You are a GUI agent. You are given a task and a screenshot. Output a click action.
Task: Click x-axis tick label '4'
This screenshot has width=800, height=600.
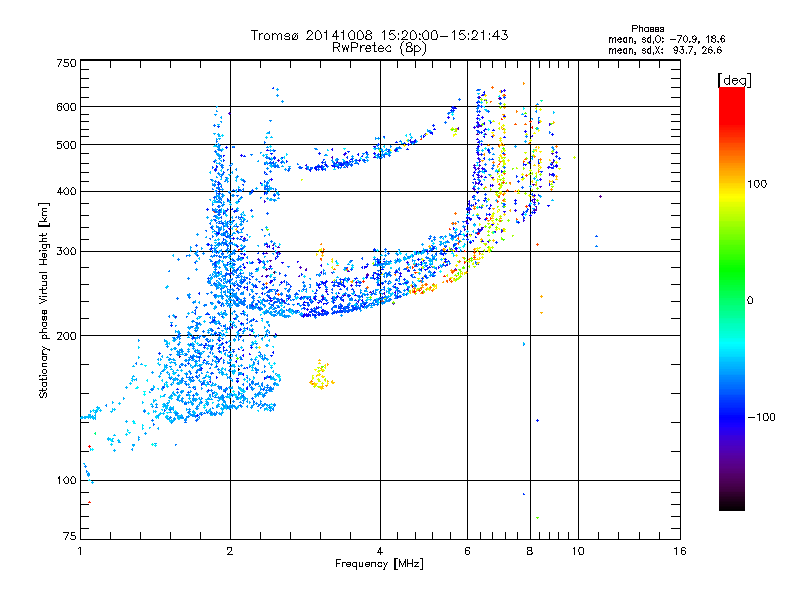[x=380, y=551]
